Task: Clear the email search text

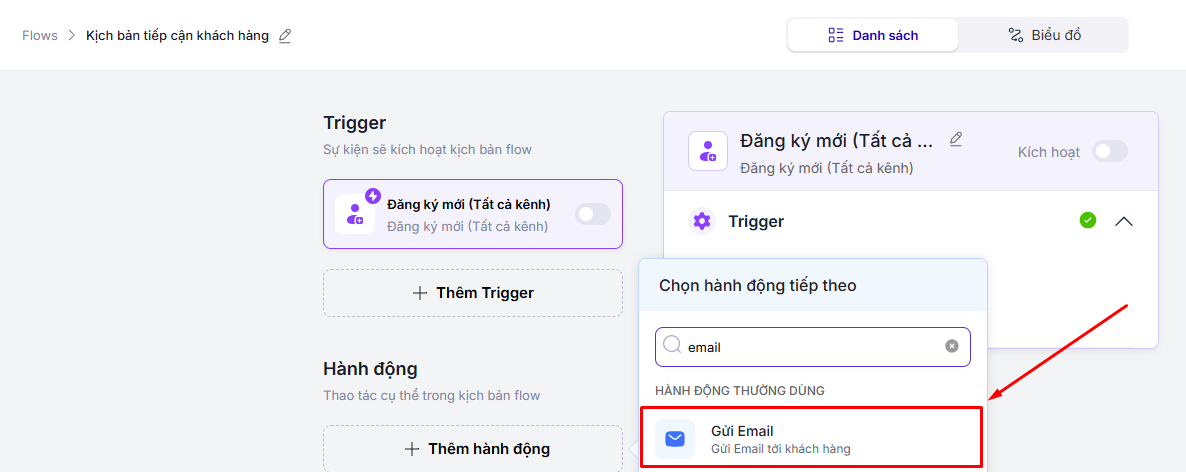Action: [952, 346]
